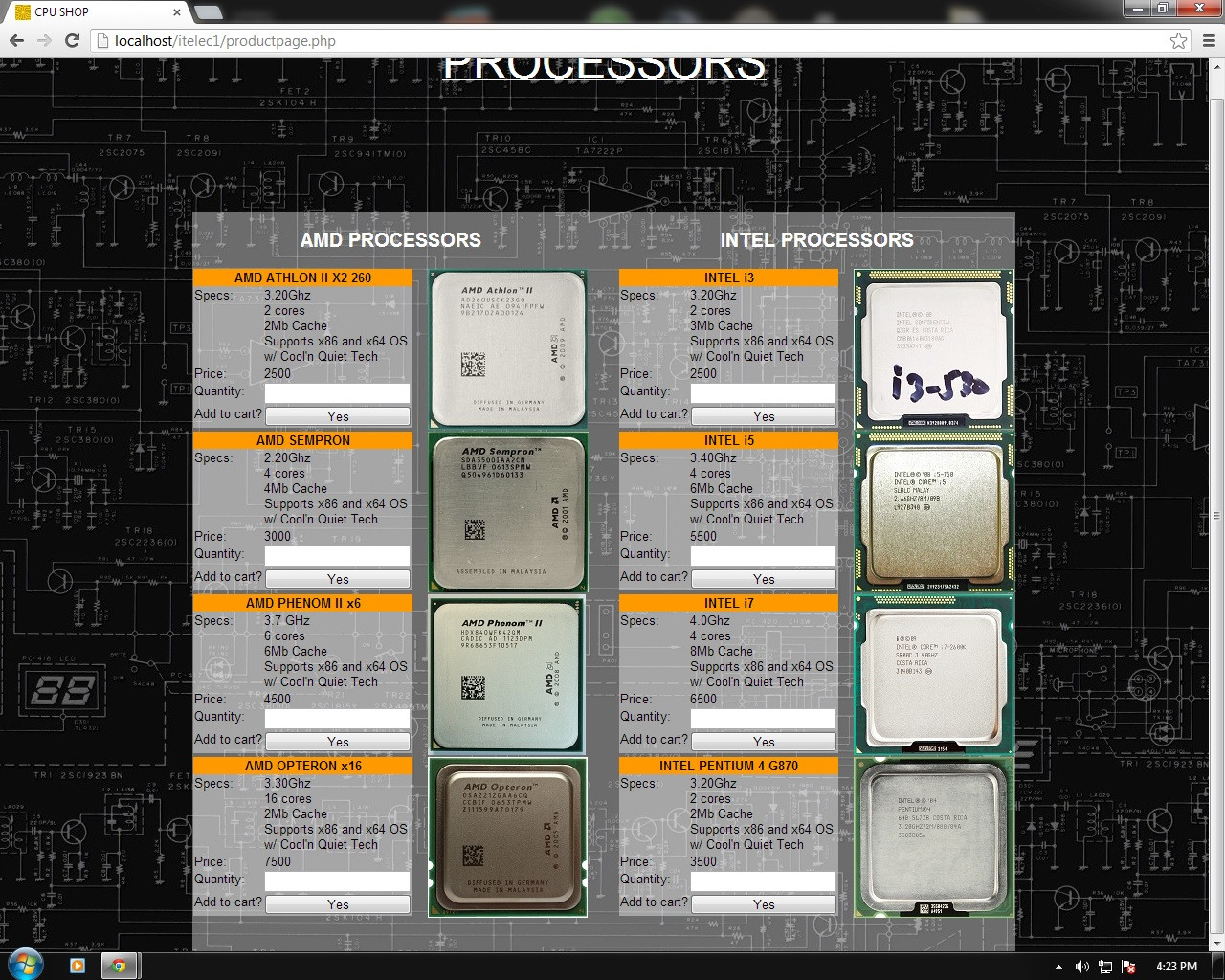This screenshot has width=1225, height=980.
Task: Click the AMD SEMPRON title
Action: [x=302, y=440]
